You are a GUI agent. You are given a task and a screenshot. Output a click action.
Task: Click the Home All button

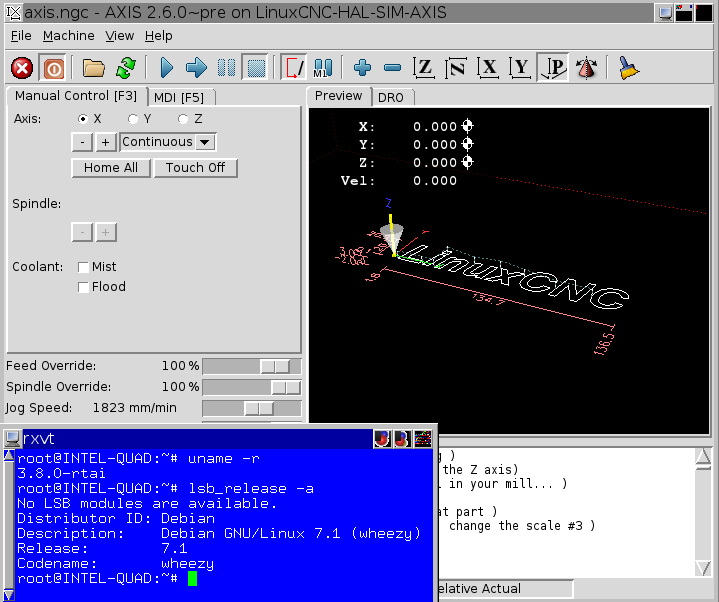click(x=111, y=168)
